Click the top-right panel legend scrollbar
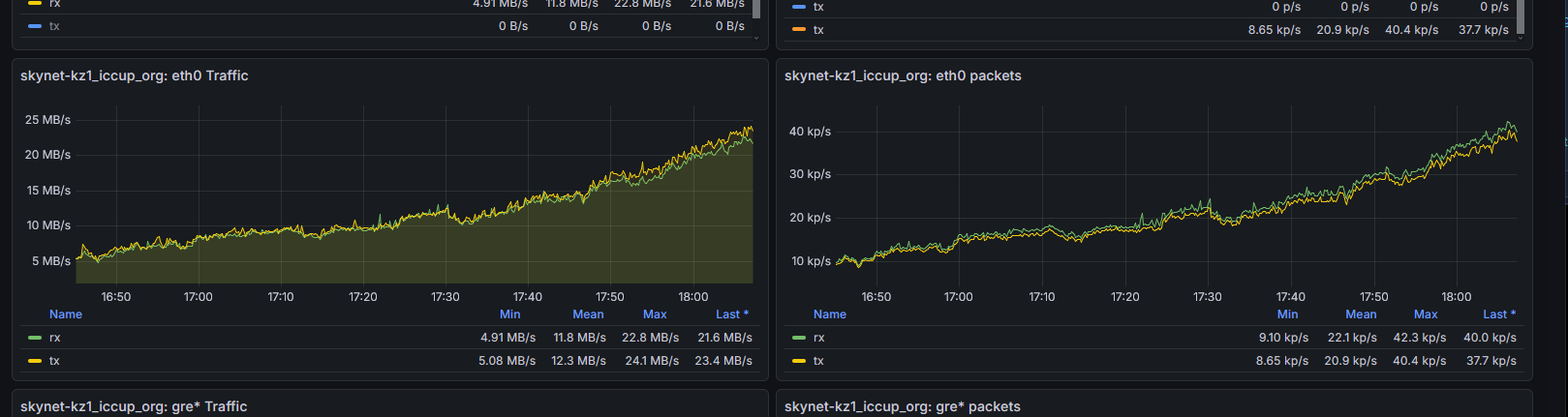The width and height of the screenshot is (1568, 417). [x=1522, y=17]
